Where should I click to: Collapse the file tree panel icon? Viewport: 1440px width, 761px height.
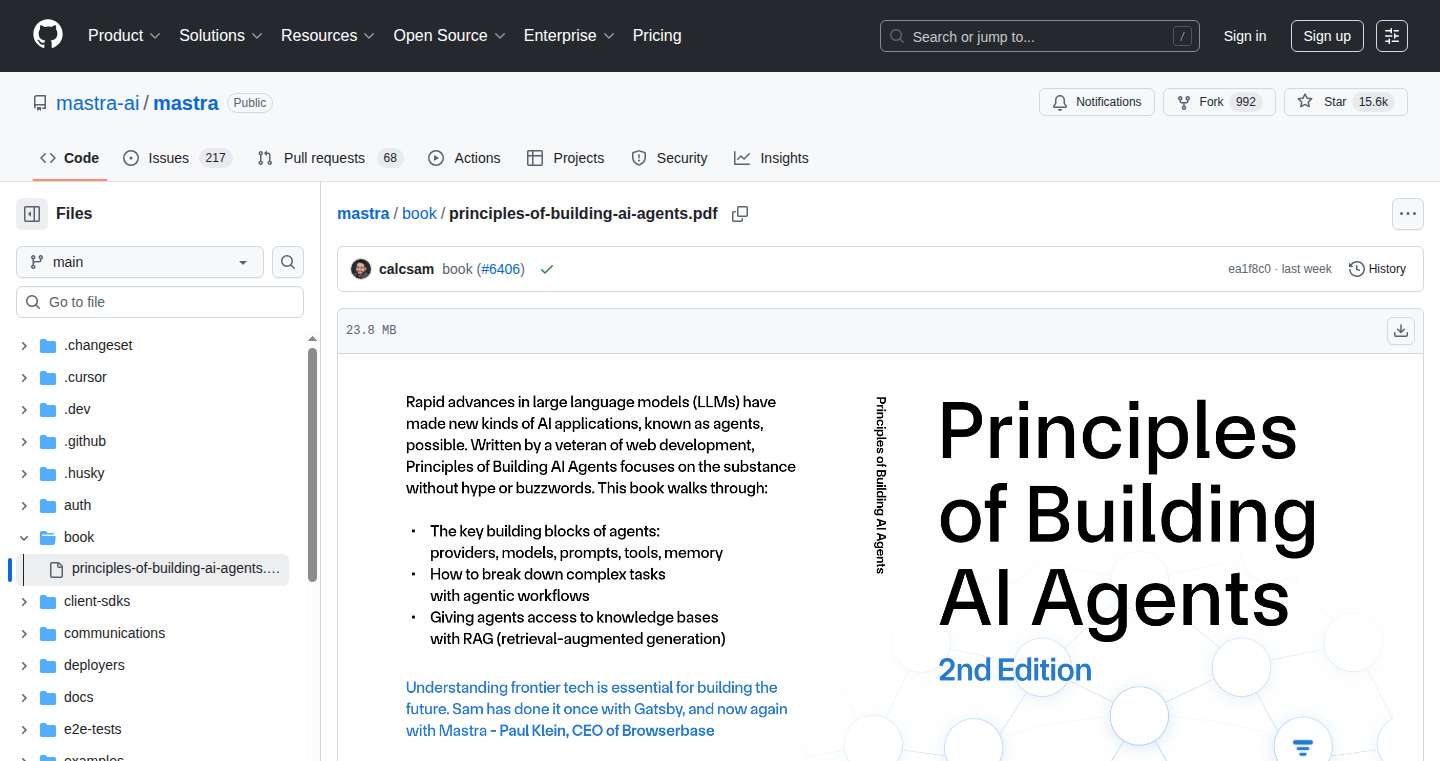[32, 213]
